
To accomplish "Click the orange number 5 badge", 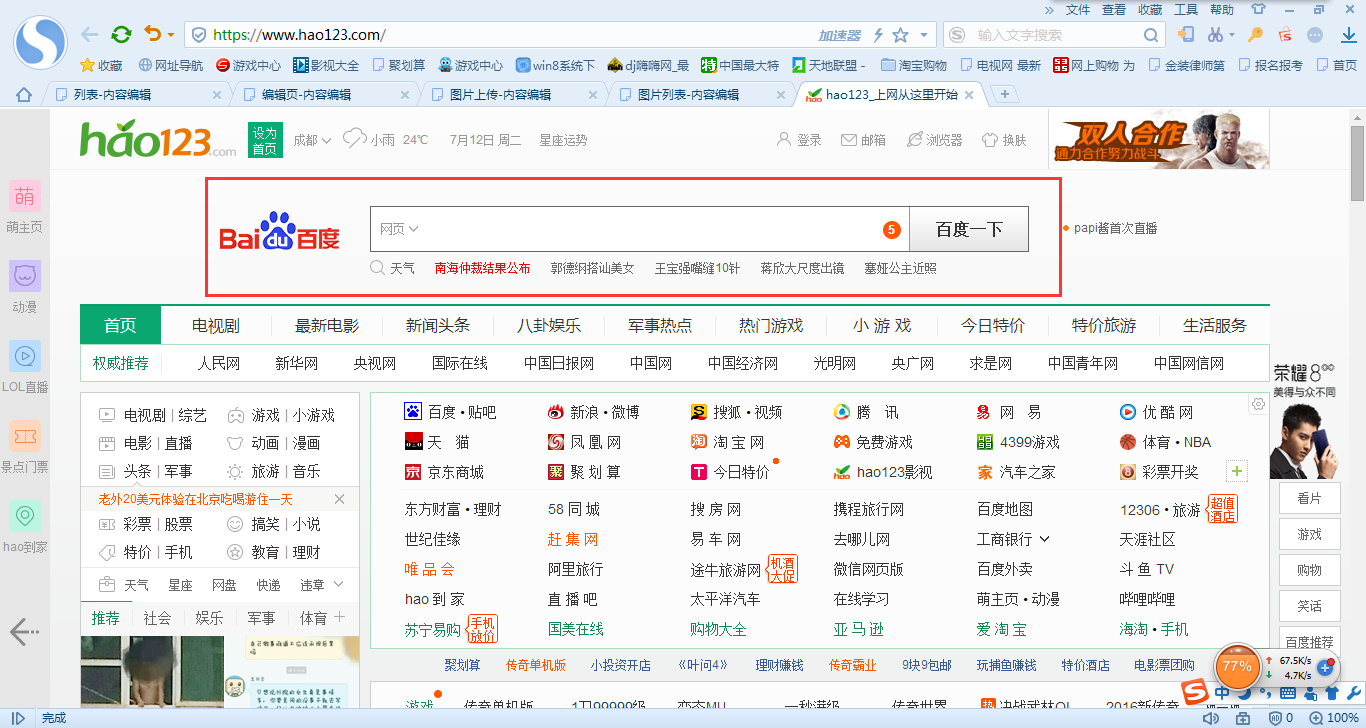I will 892,230.
